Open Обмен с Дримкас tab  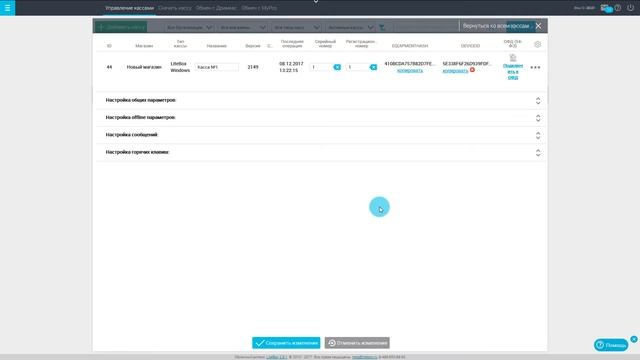click(216, 8)
